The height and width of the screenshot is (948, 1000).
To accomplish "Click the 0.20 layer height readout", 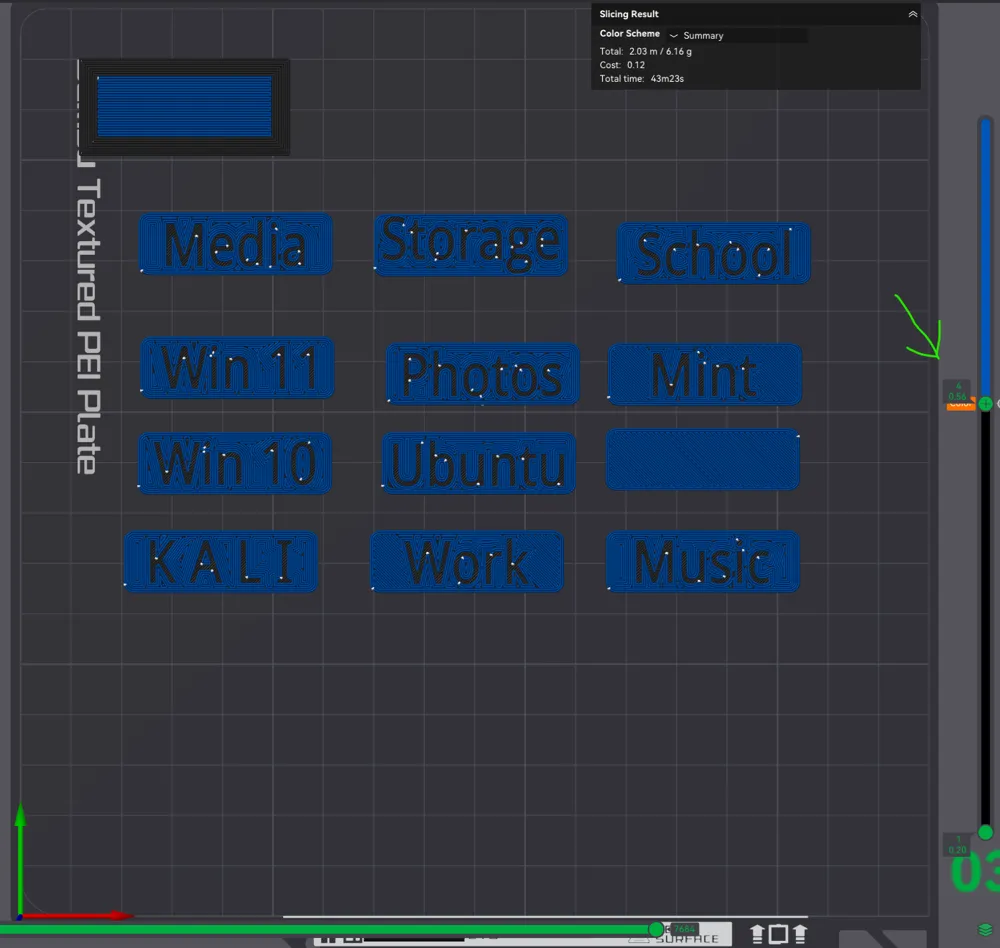I will point(957,850).
